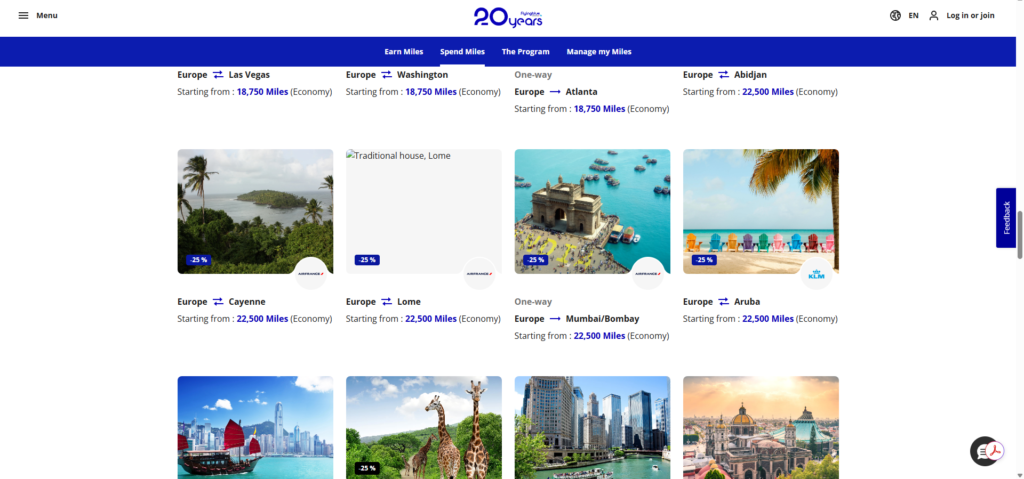1024x479 pixels.
Task: Click 22,500 Miles price under Lome
Action: pos(430,319)
